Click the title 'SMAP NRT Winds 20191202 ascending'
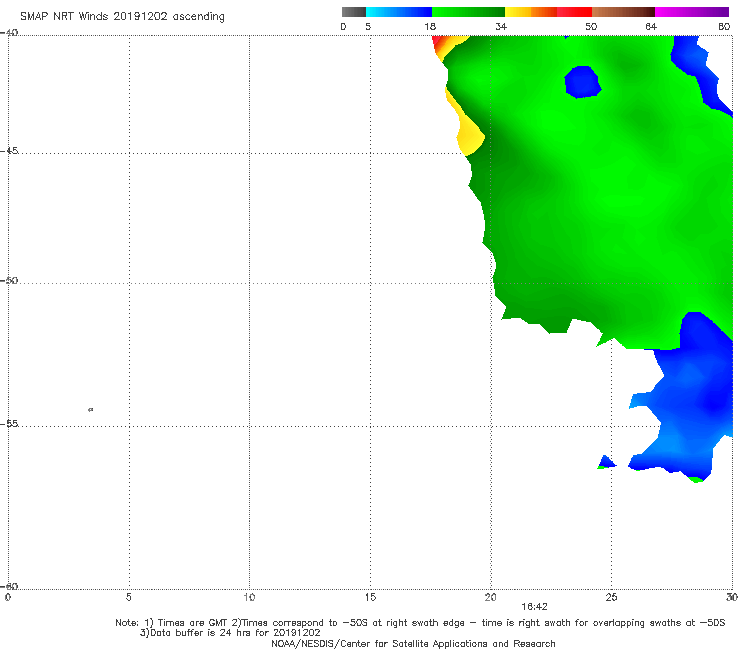The width and height of the screenshot is (740, 650). click(122, 16)
